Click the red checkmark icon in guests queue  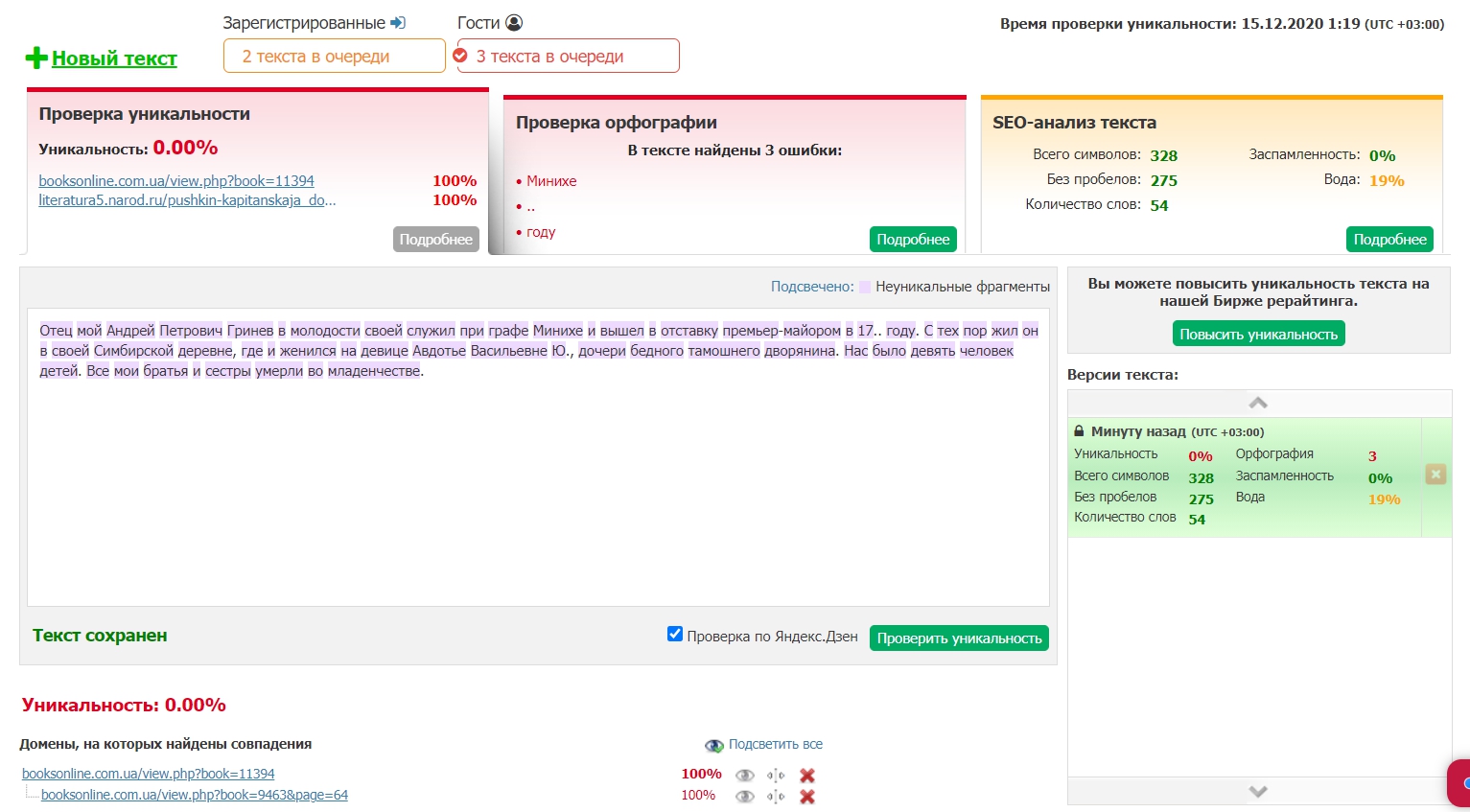[460, 56]
